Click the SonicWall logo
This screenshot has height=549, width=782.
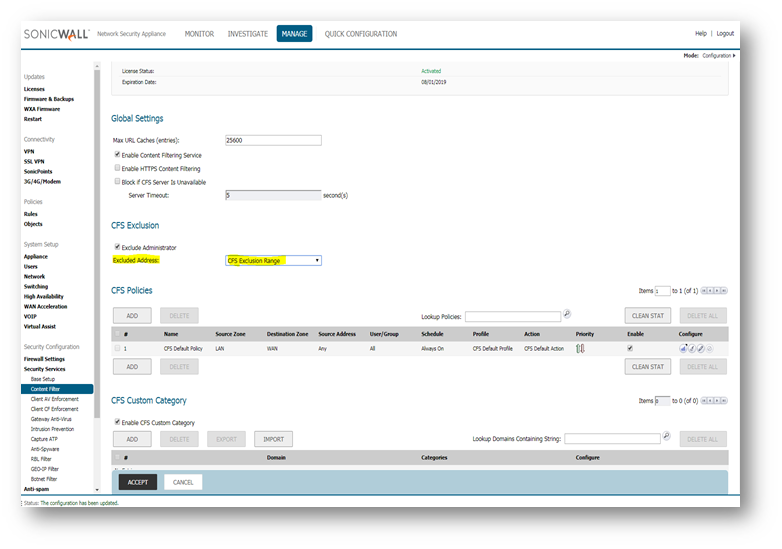point(56,34)
